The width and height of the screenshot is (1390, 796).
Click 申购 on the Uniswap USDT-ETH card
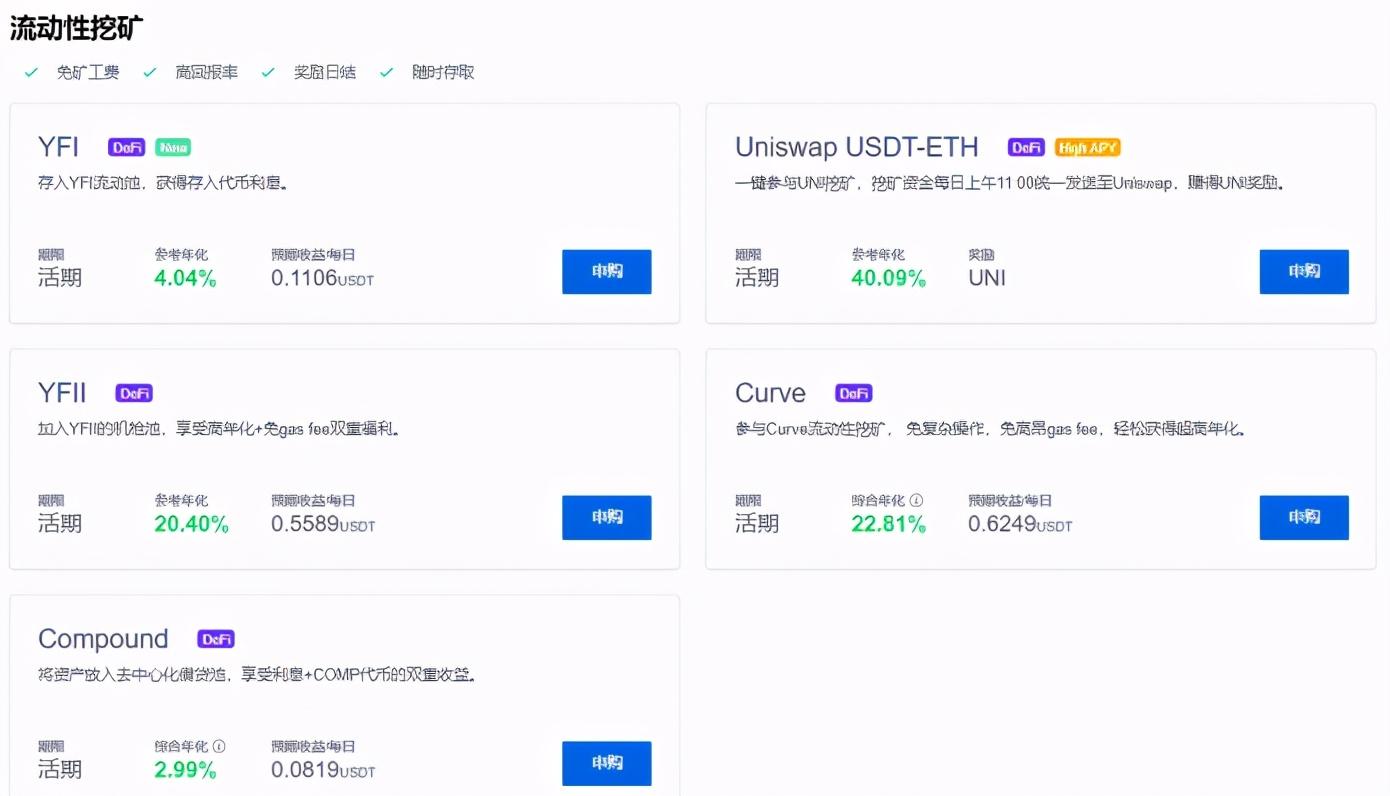1304,272
